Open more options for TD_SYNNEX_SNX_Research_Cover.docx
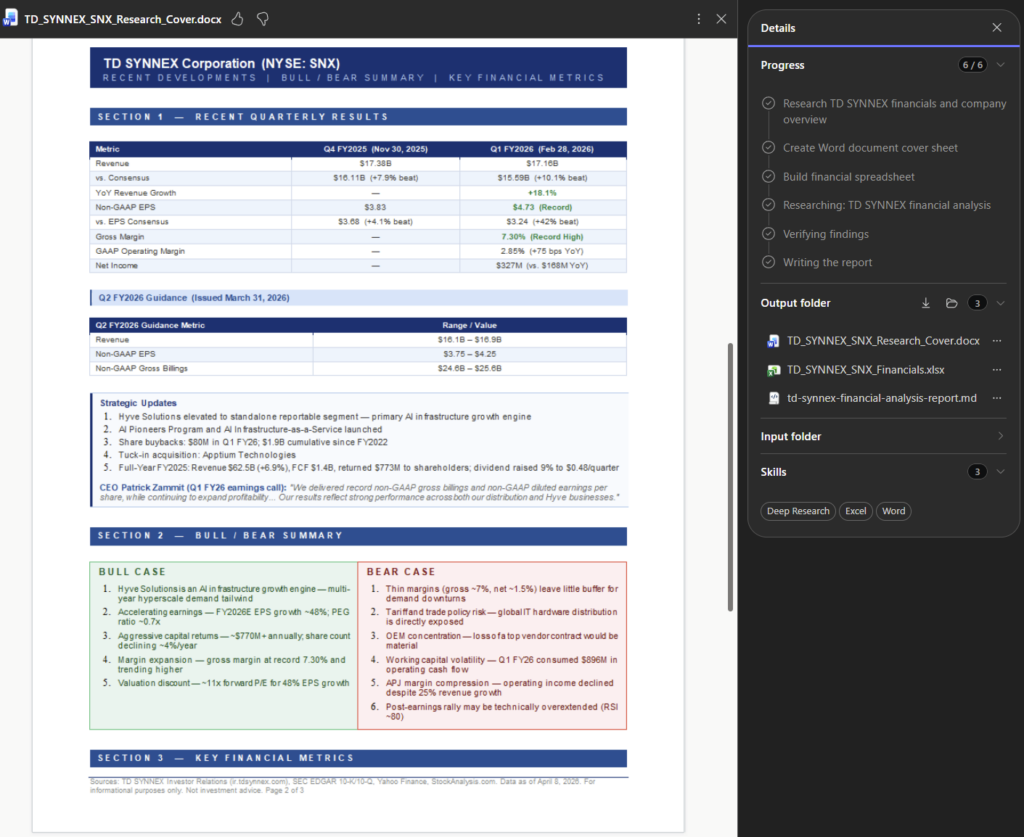This screenshot has width=1024, height=837. click(x=996, y=341)
